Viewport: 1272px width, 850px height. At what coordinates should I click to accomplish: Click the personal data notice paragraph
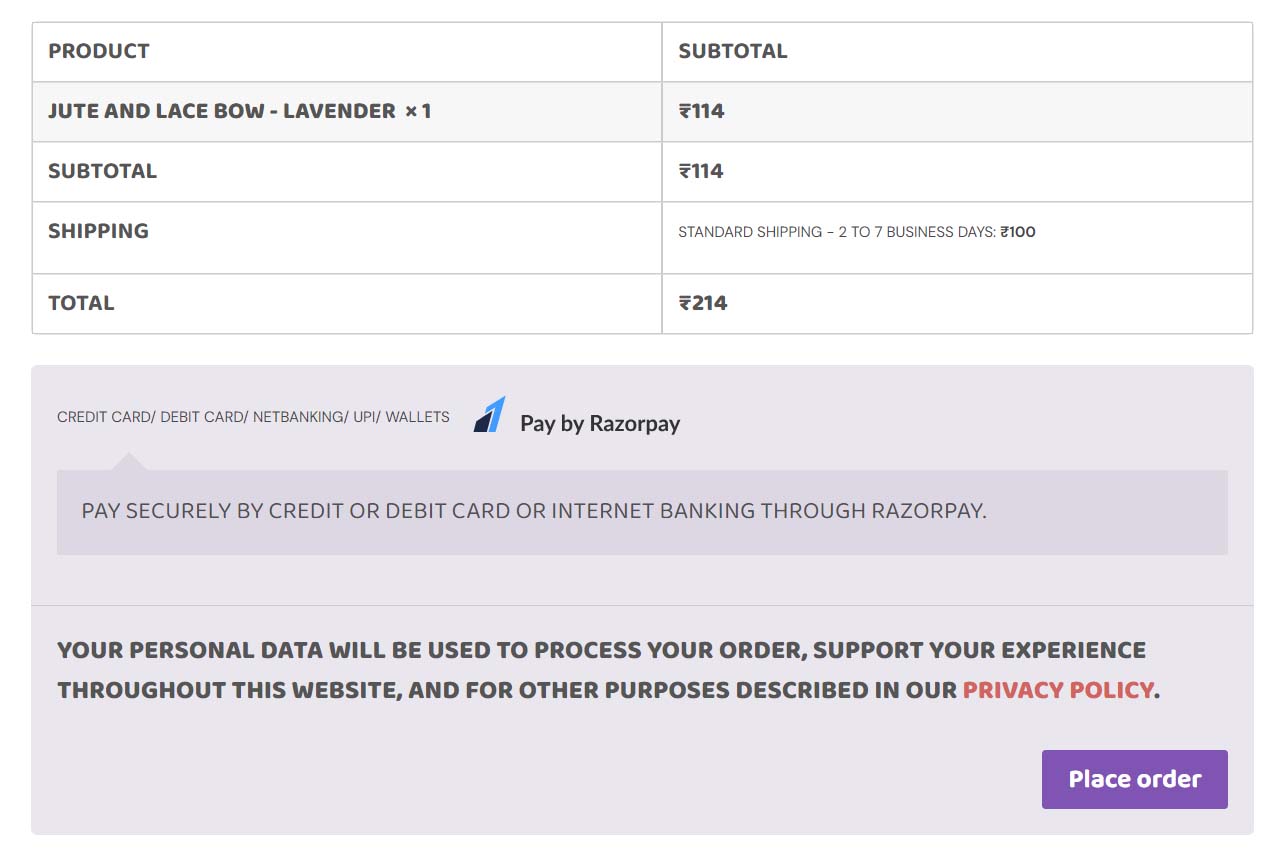(607, 670)
